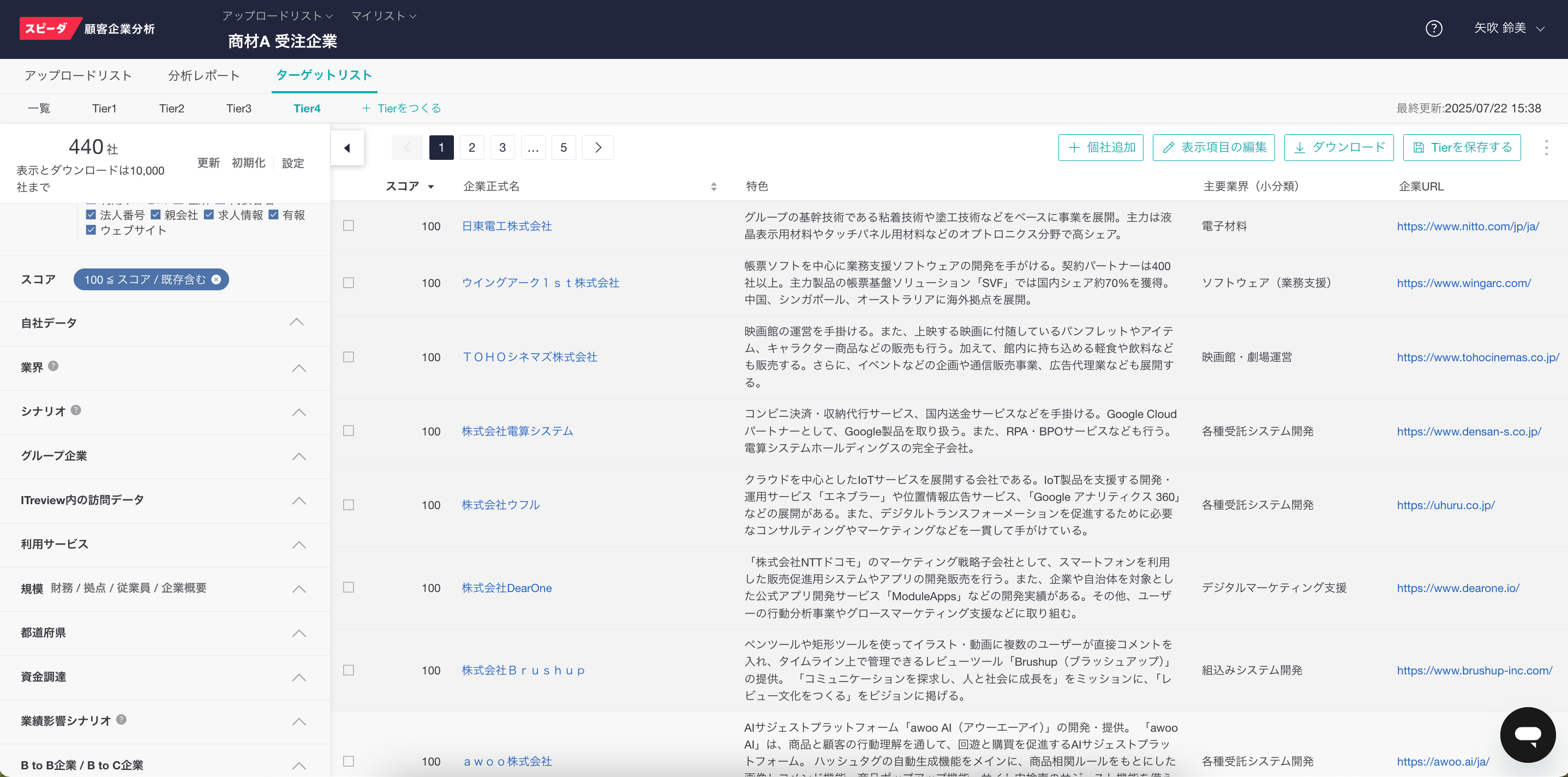Sort by 企業正式名 column arrows
This screenshot has height=777, width=1568.
pos(714,187)
